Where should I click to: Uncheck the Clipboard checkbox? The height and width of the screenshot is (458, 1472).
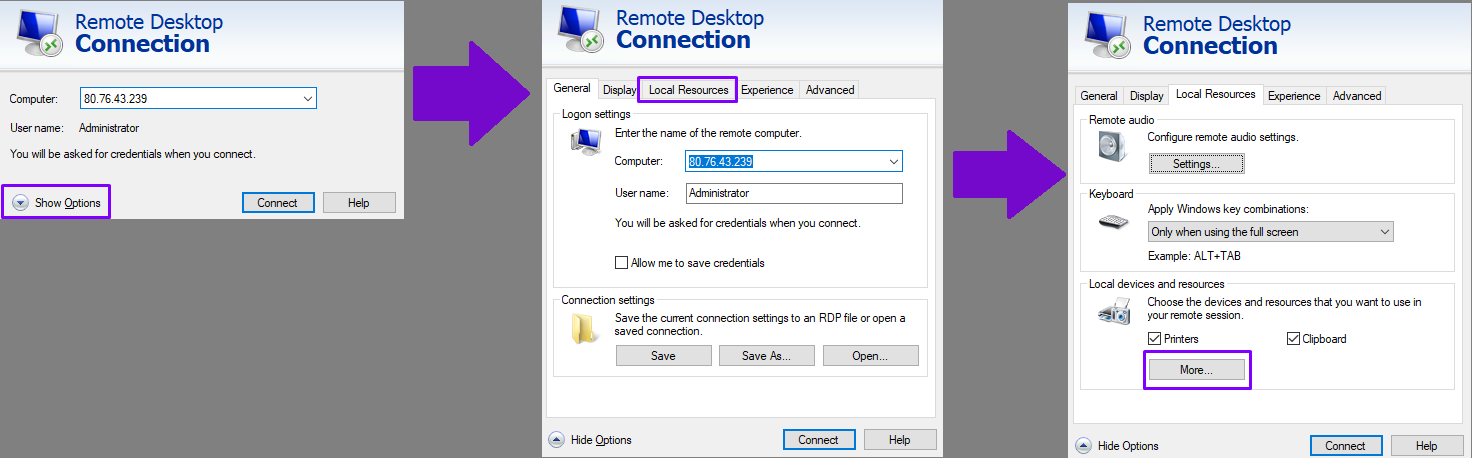(x=1293, y=339)
